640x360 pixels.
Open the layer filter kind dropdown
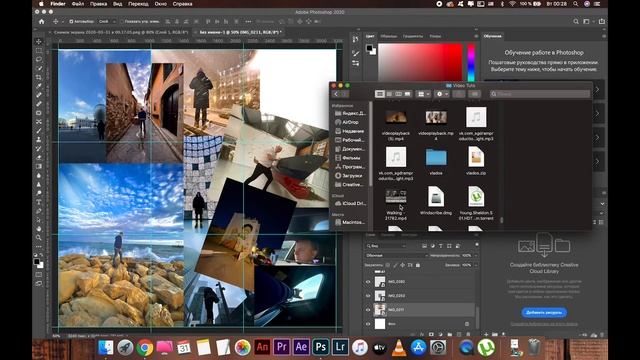(386, 246)
